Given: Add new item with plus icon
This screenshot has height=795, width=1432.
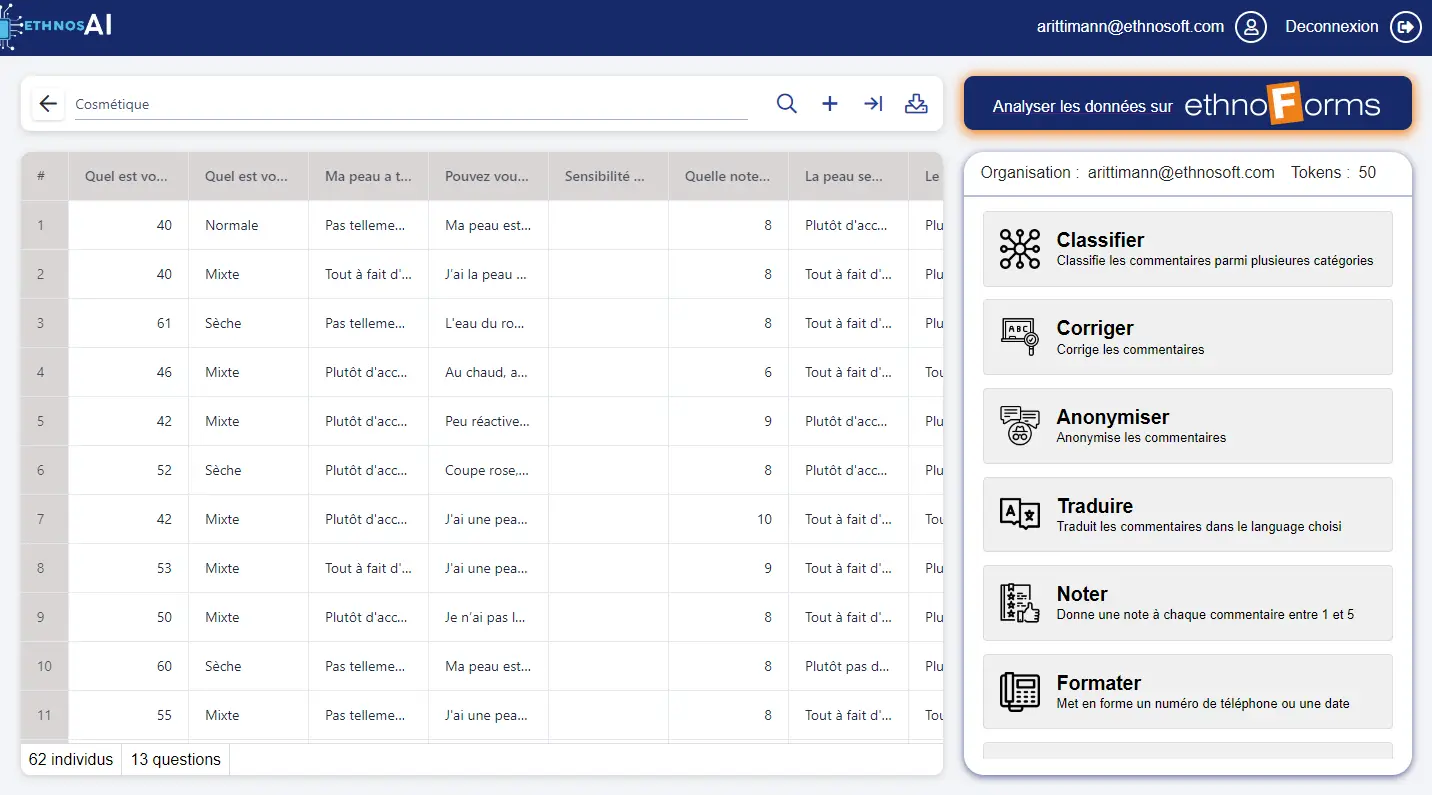Looking at the screenshot, I should pyautogui.click(x=830, y=104).
